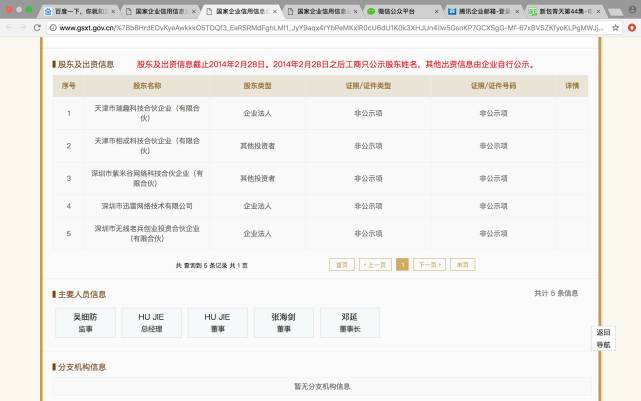This screenshot has width=641, height=401.
Task: Click the 详情 column header
Action: pos(572,86)
